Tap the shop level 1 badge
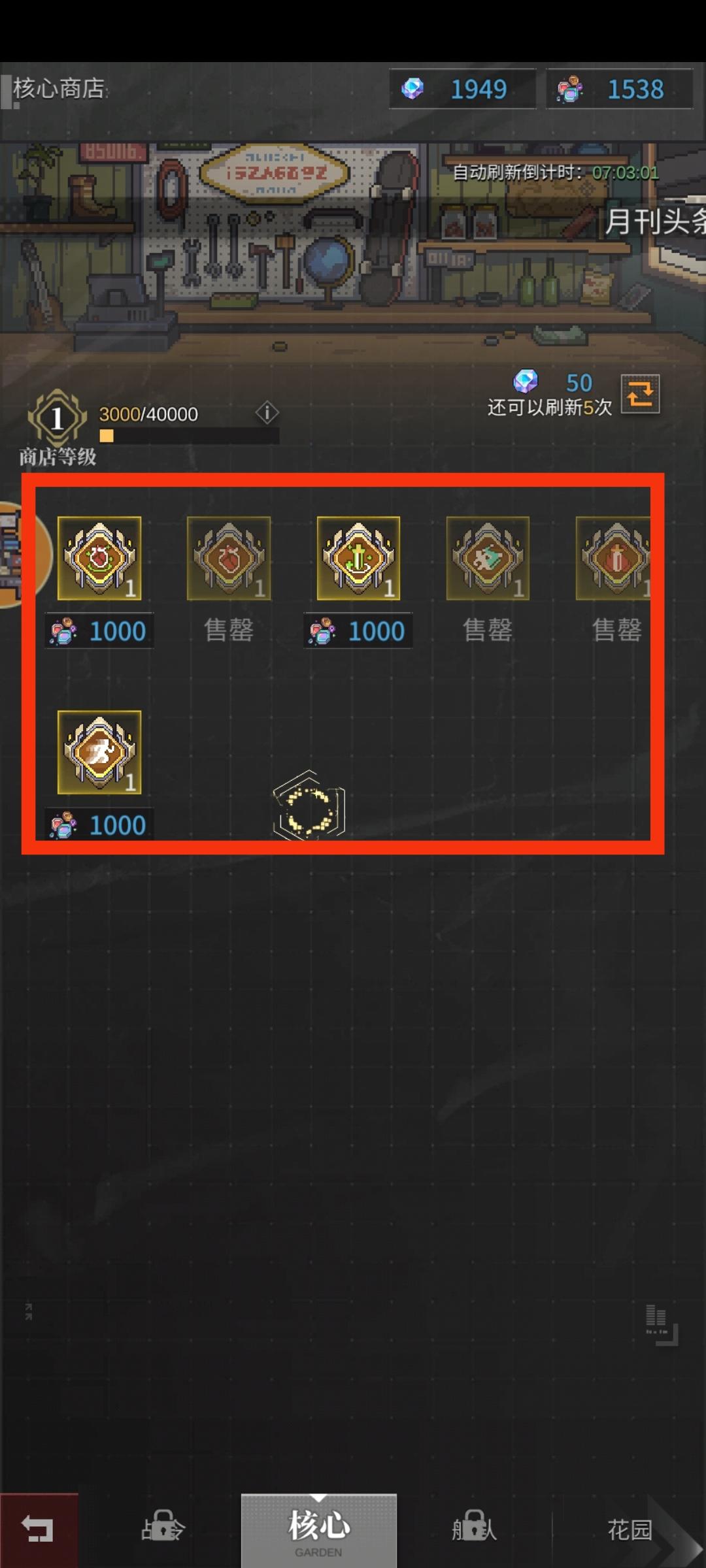706x1568 pixels. (58, 418)
